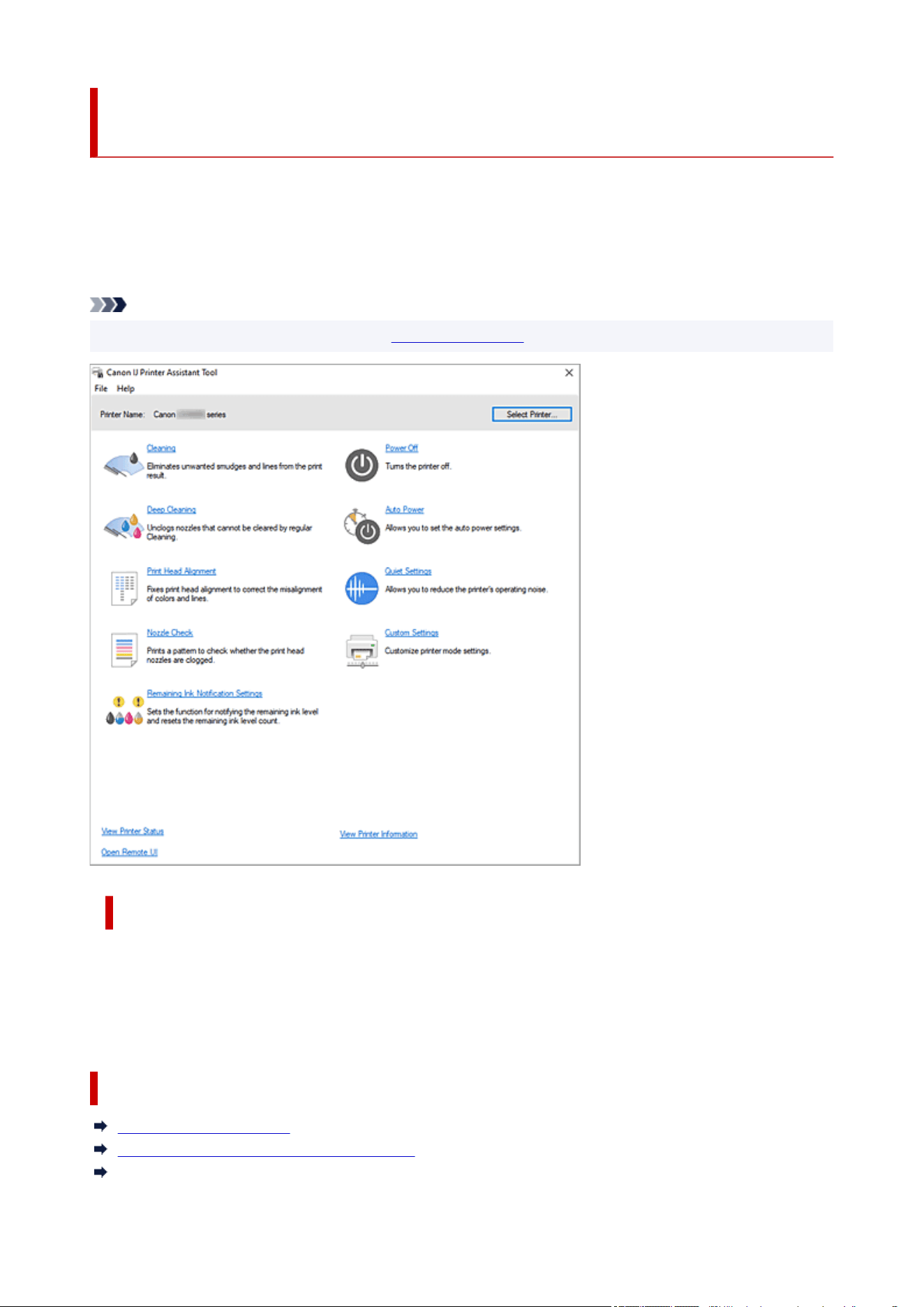Click the blue Quiet Settings waveform icon
This screenshot has height=1307, width=924.
(x=362, y=588)
